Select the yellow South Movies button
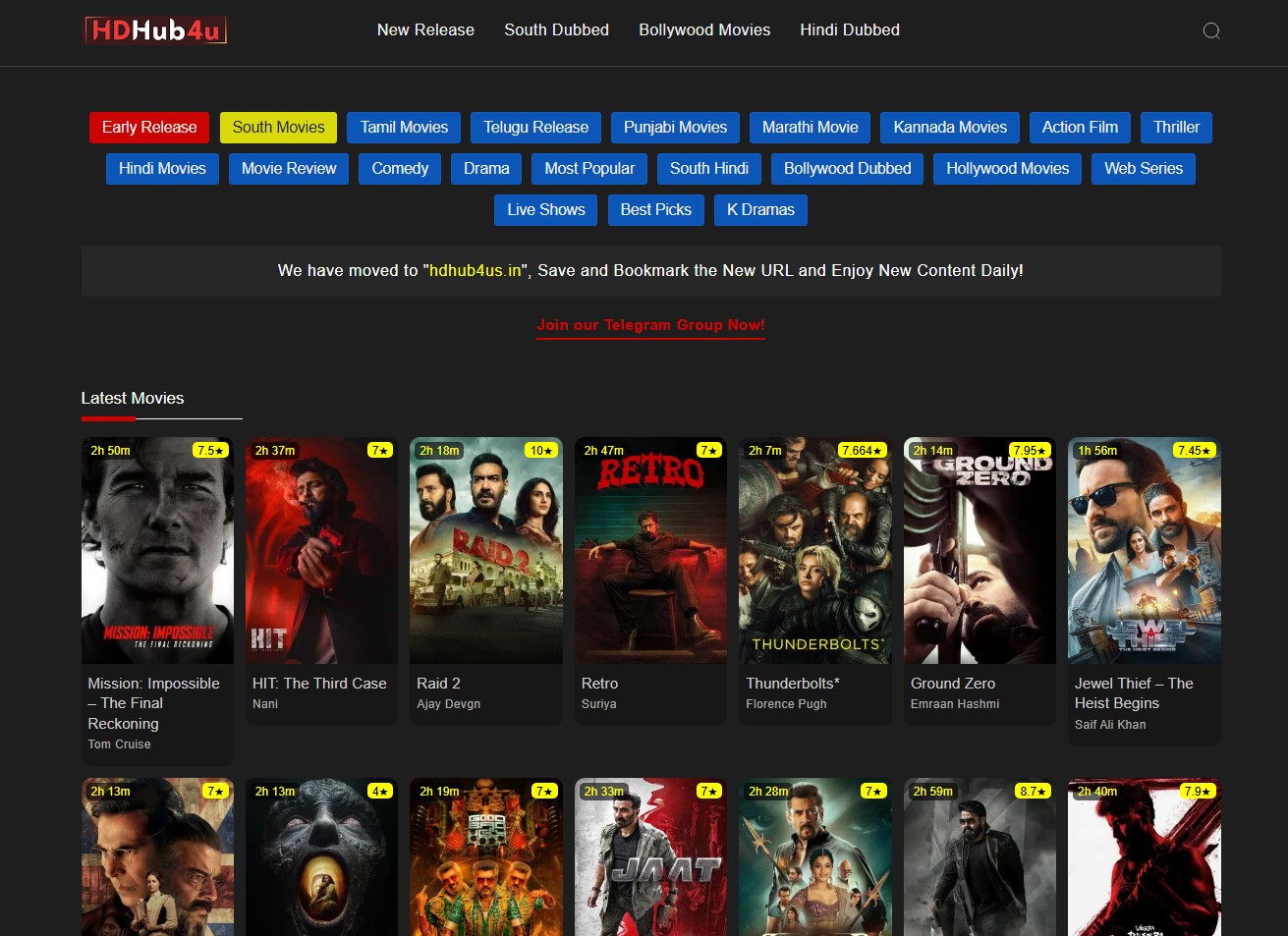The width and height of the screenshot is (1288, 936). pos(279,128)
